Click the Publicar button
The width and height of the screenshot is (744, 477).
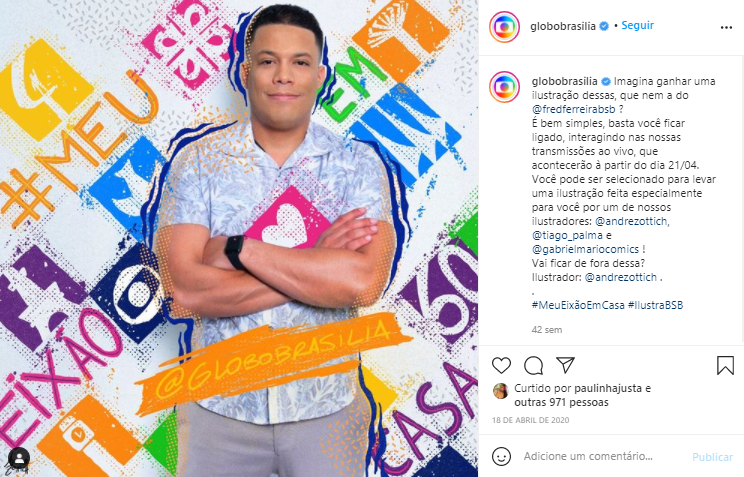712,457
